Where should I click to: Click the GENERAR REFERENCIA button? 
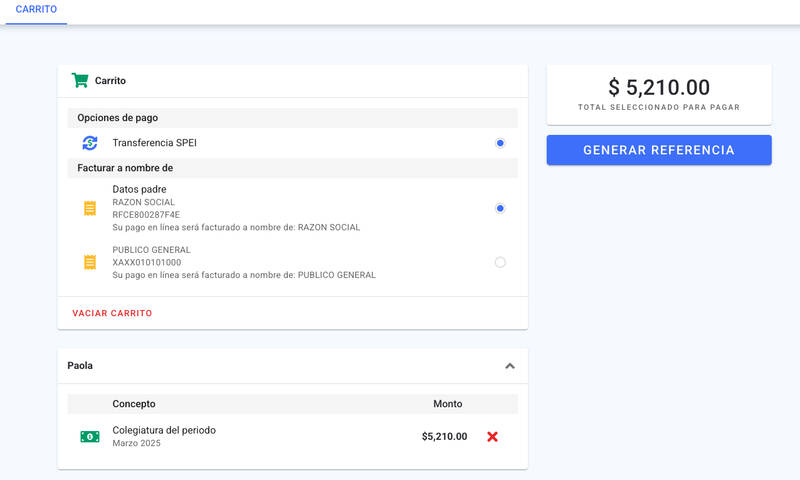659,150
